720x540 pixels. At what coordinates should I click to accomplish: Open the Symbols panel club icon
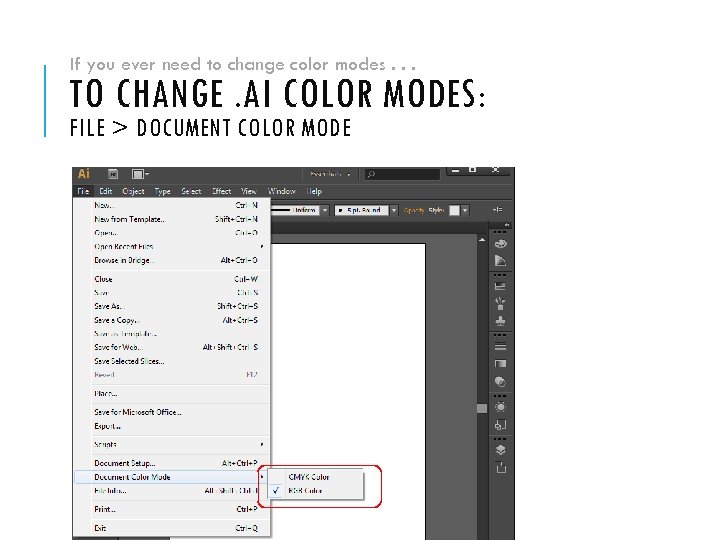click(x=500, y=321)
